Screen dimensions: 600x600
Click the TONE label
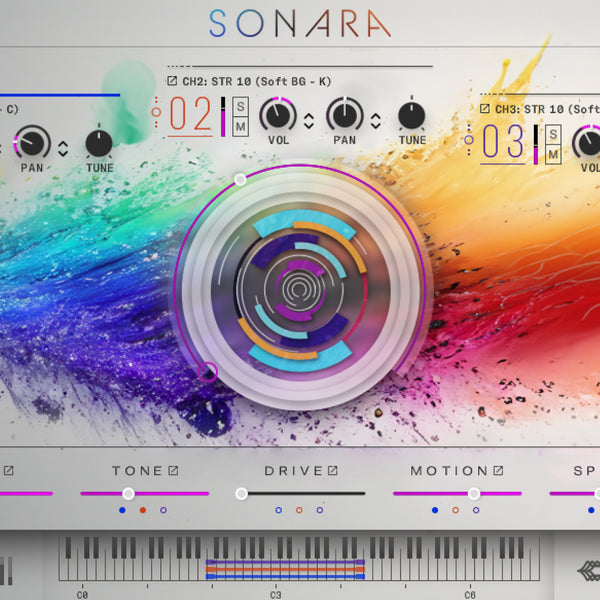(137, 471)
